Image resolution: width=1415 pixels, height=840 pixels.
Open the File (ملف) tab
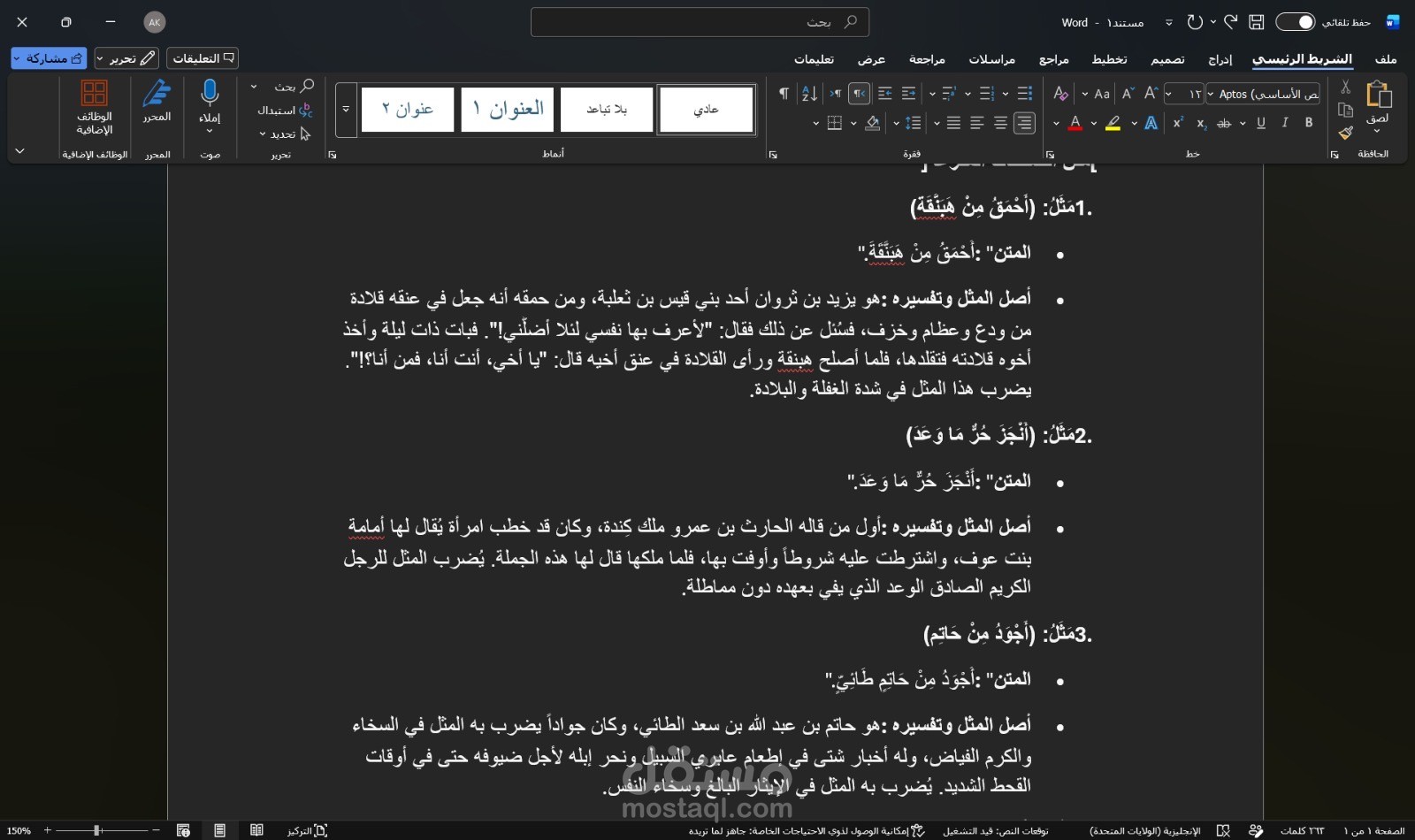pos(1386,59)
